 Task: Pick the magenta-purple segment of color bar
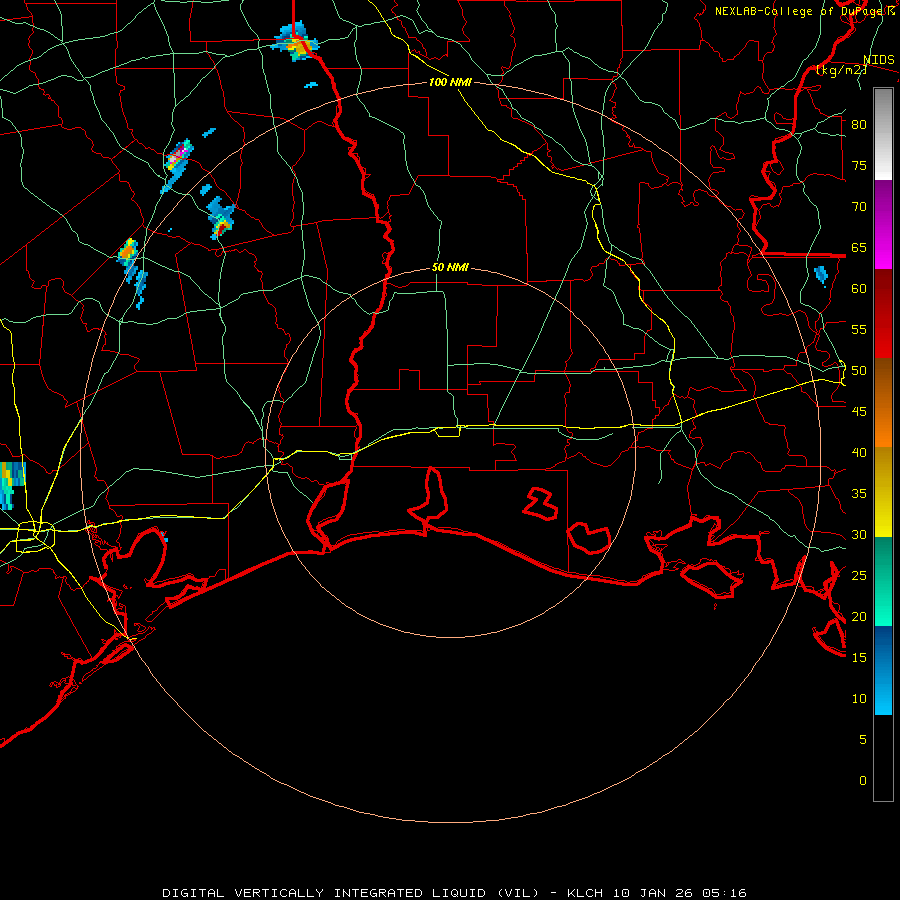tap(883, 225)
